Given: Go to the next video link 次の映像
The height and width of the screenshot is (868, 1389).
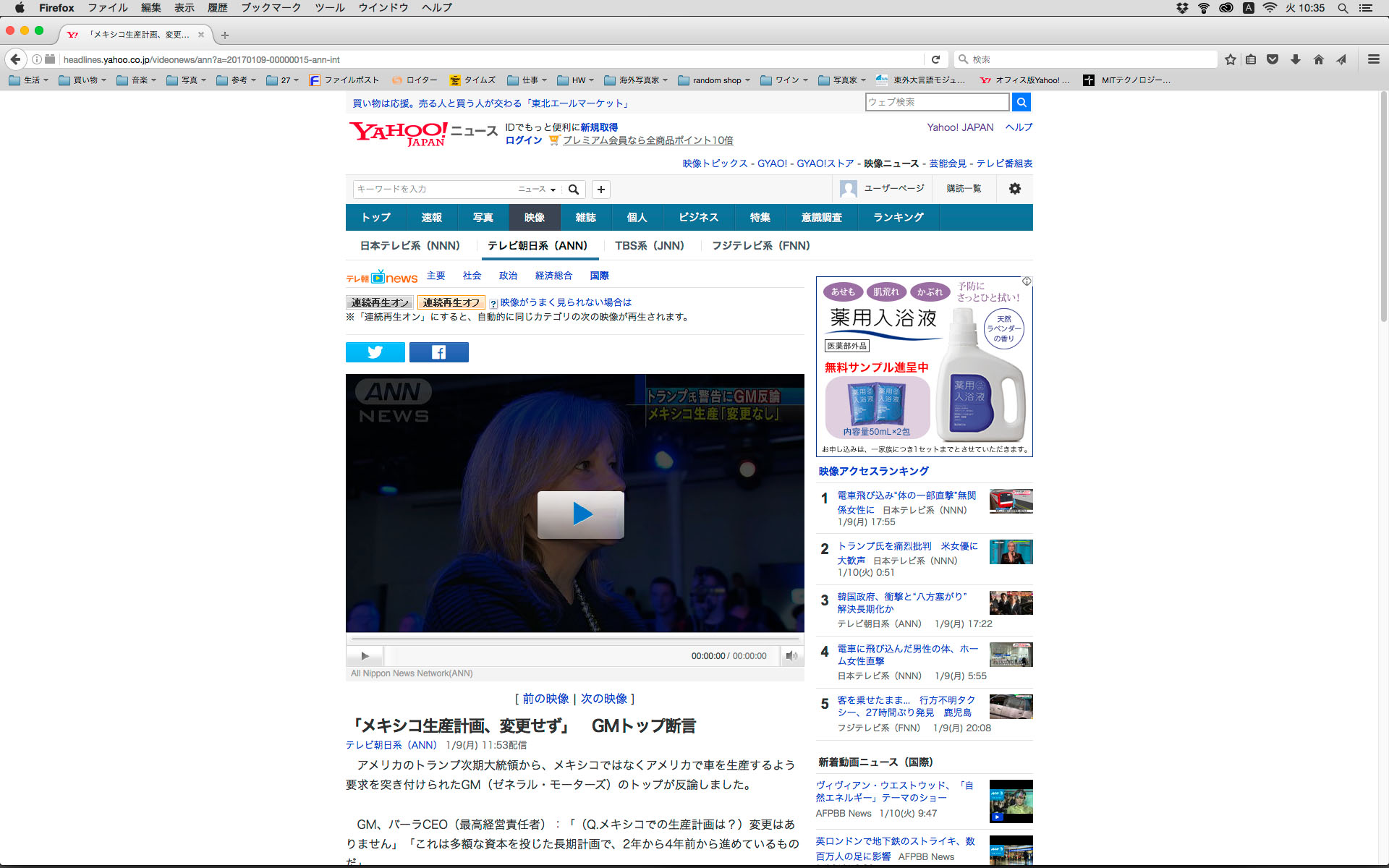Looking at the screenshot, I should click(x=603, y=699).
